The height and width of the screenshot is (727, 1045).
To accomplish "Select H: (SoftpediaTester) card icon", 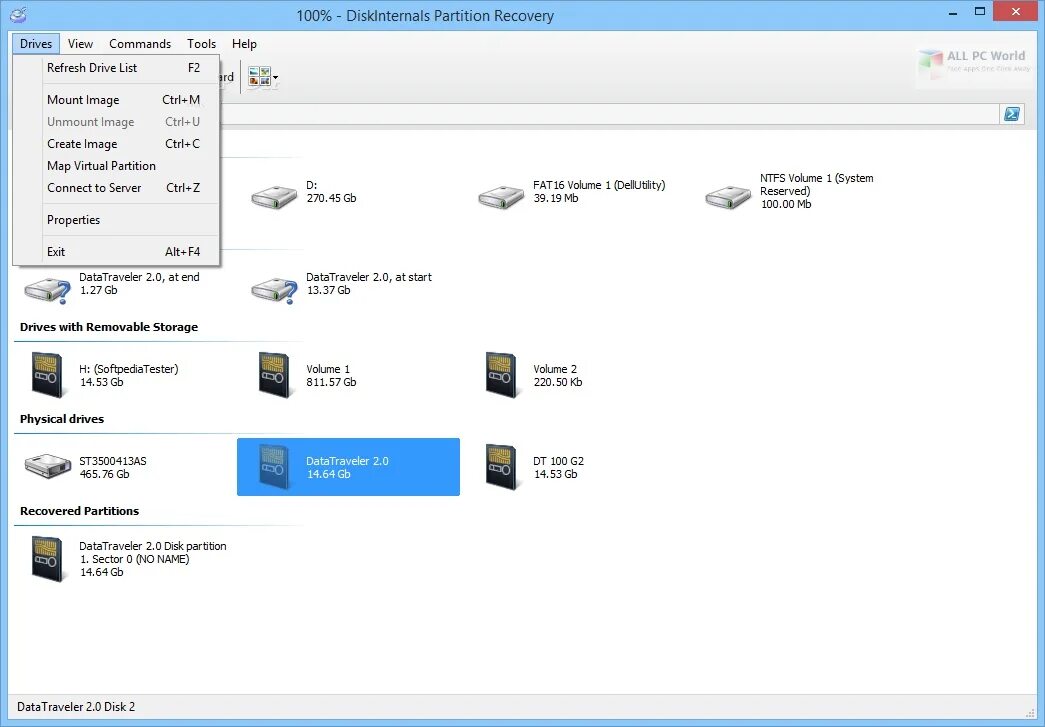I will [47, 375].
